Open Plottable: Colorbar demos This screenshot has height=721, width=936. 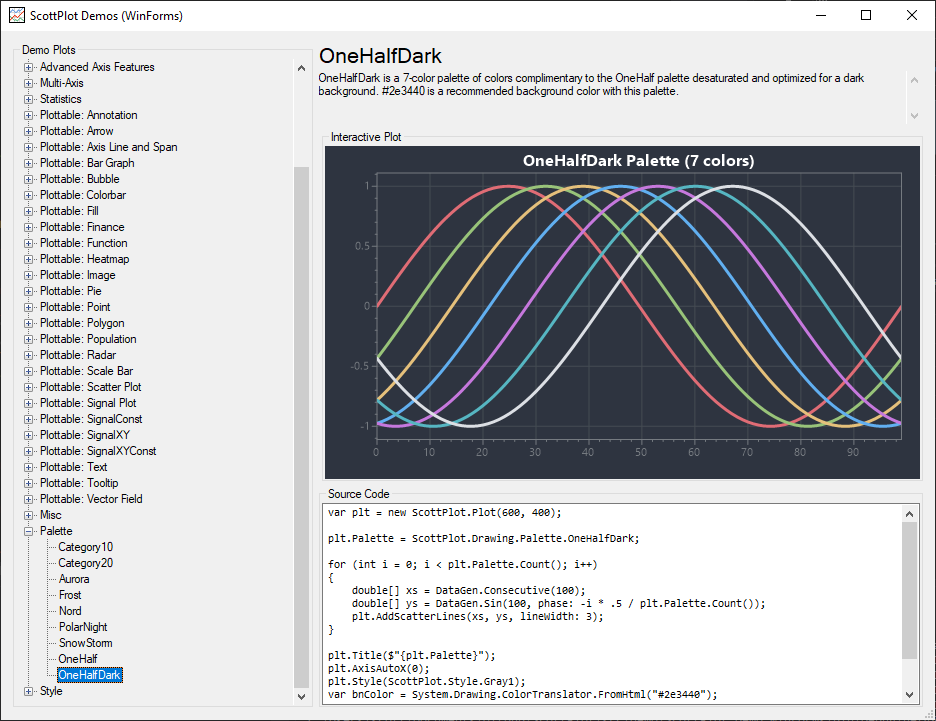[x=83, y=195]
